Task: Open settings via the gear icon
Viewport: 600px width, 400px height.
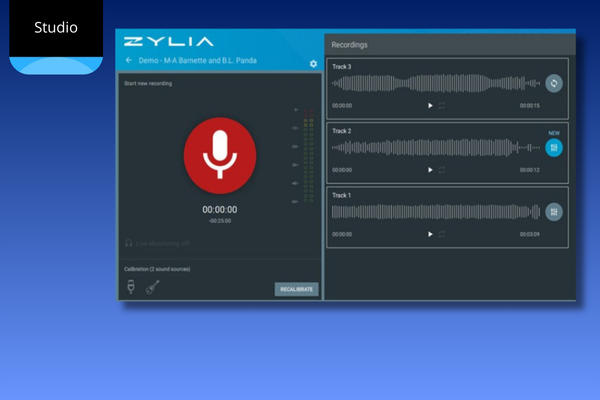Action: pos(313,64)
